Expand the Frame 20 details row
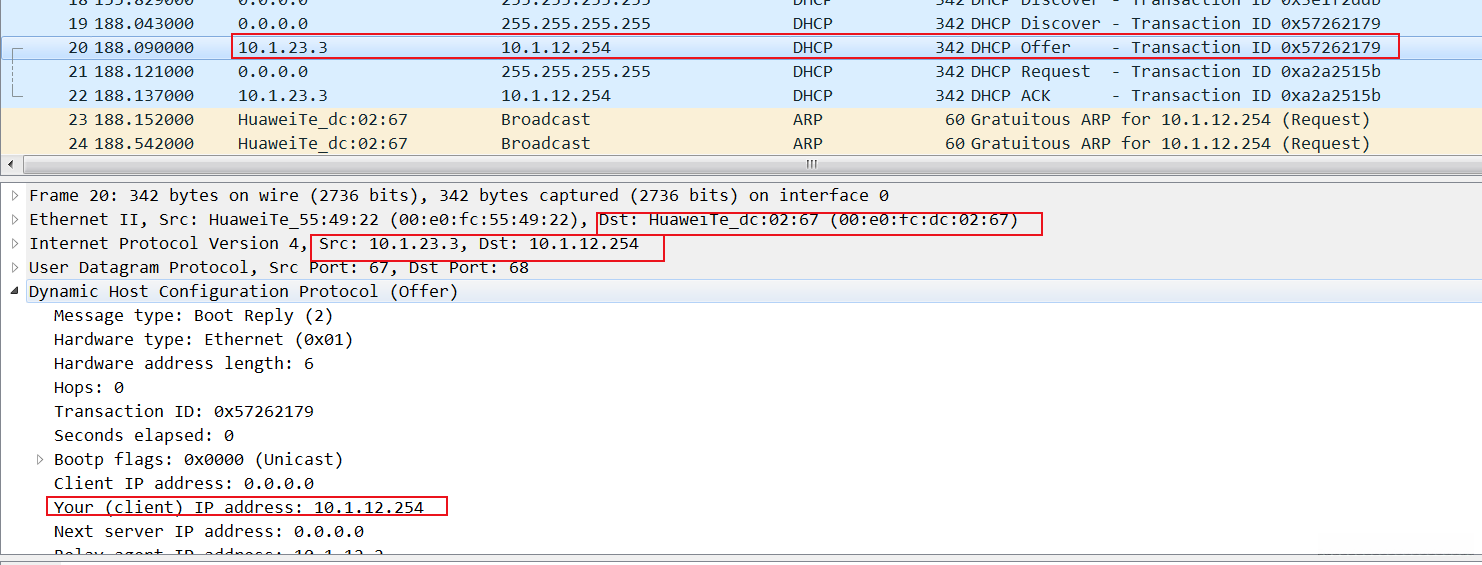This screenshot has height=565, width=1482. pyautogui.click(x=15, y=195)
